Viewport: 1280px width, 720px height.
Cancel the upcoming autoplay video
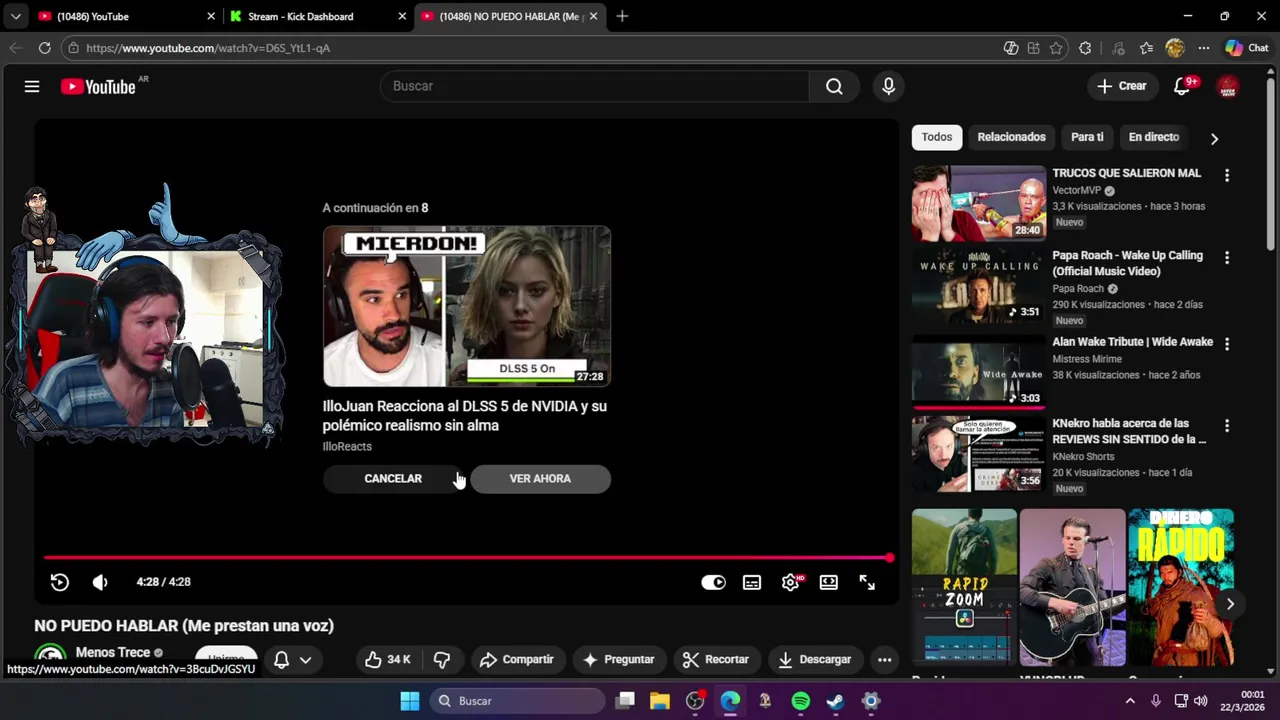pyautogui.click(x=393, y=479)
